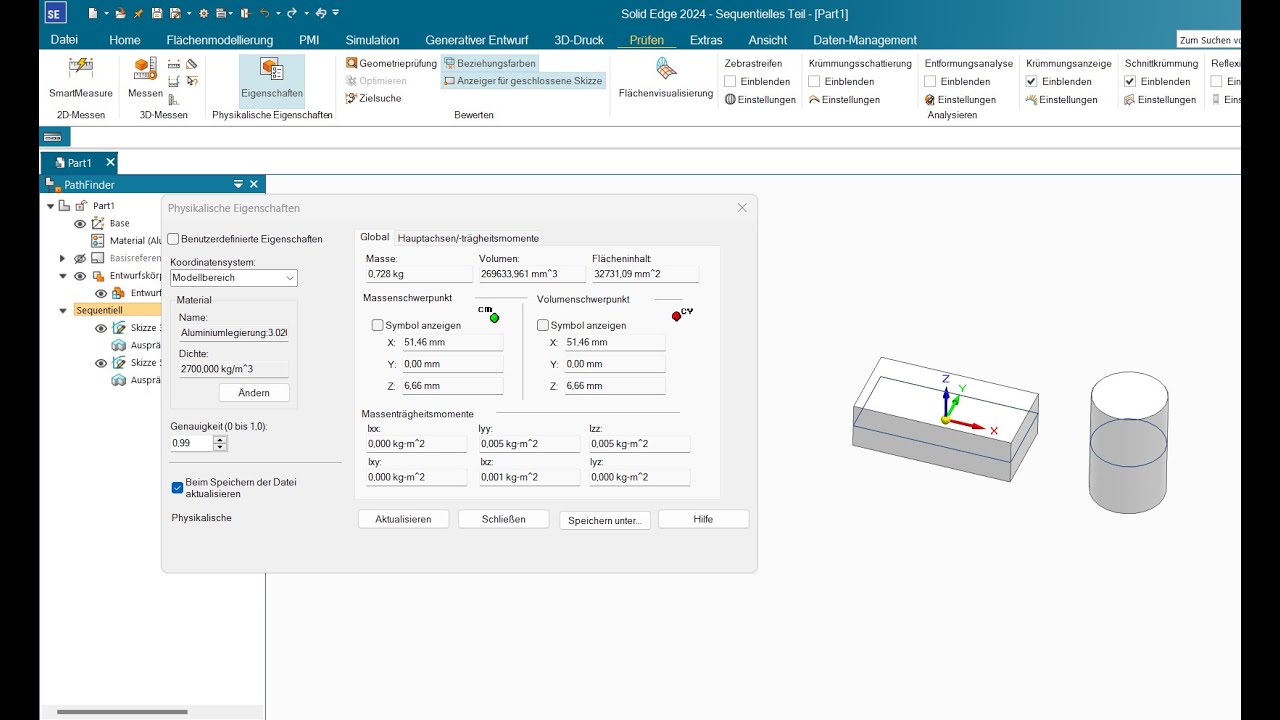Screen dimensions: 1280x720
Task: Uncheck Schnittkrümmung Einblenden checkbox
Action: tap(1130, 82)
